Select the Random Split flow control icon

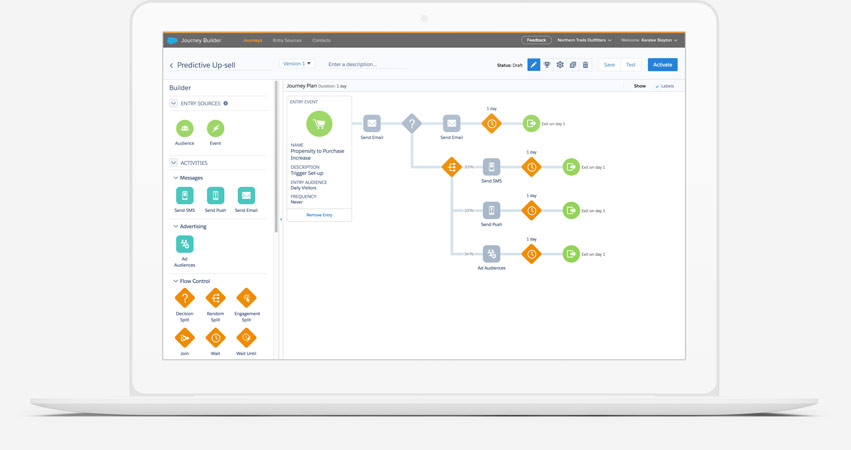coord(215,298)
